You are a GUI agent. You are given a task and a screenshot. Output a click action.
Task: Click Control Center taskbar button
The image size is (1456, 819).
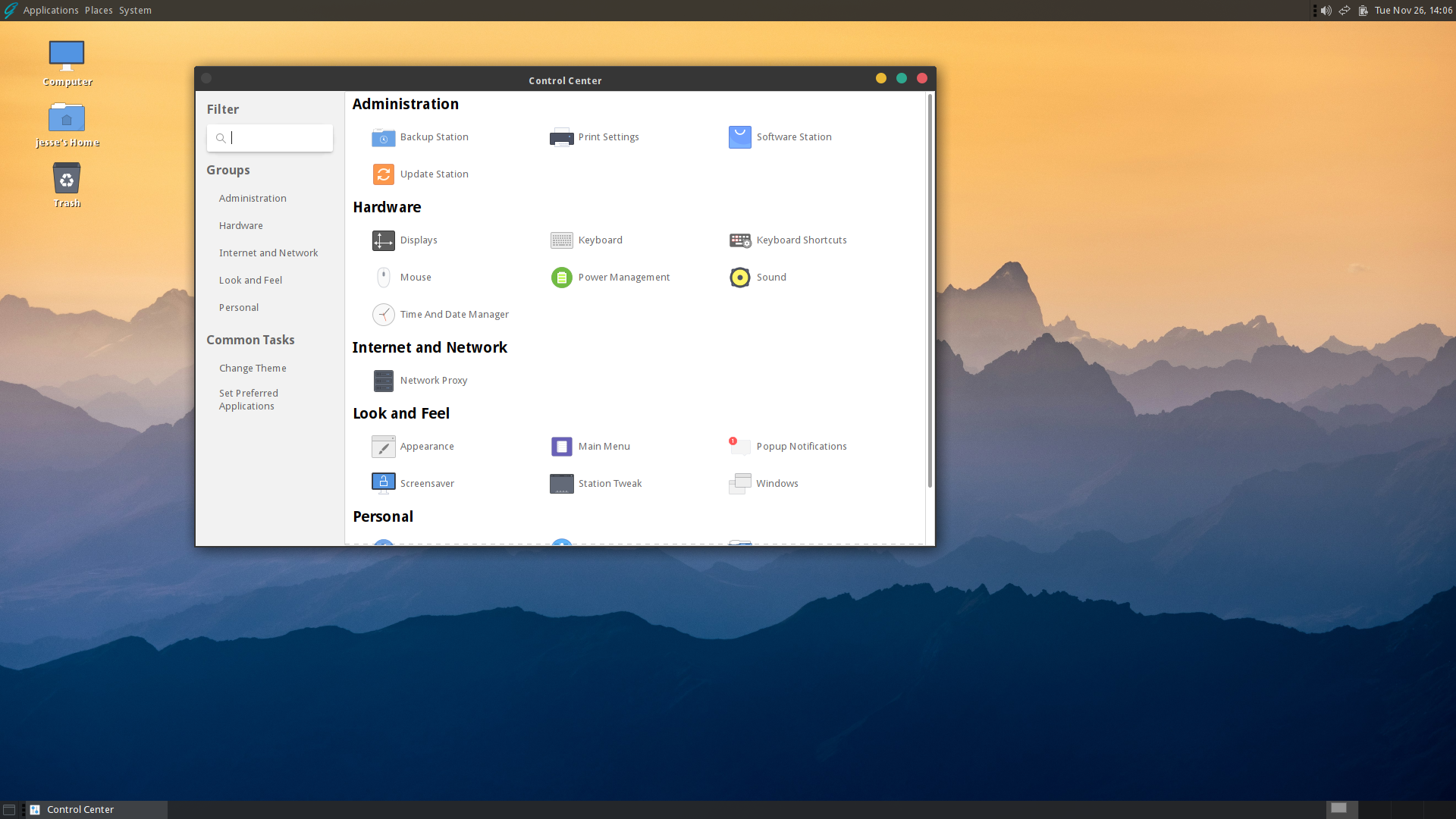[97, 810]
